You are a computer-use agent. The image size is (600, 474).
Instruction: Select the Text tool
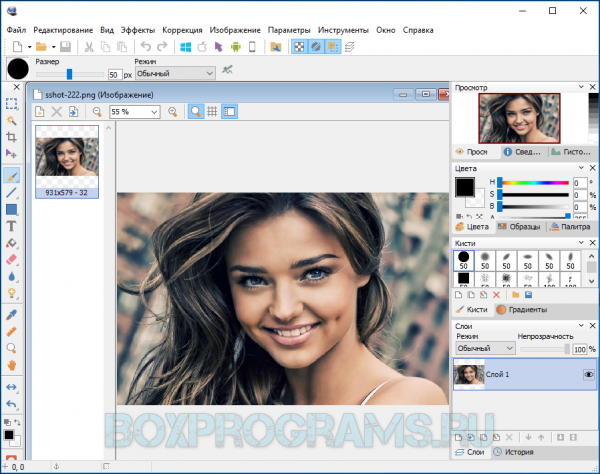pos(11,226)
